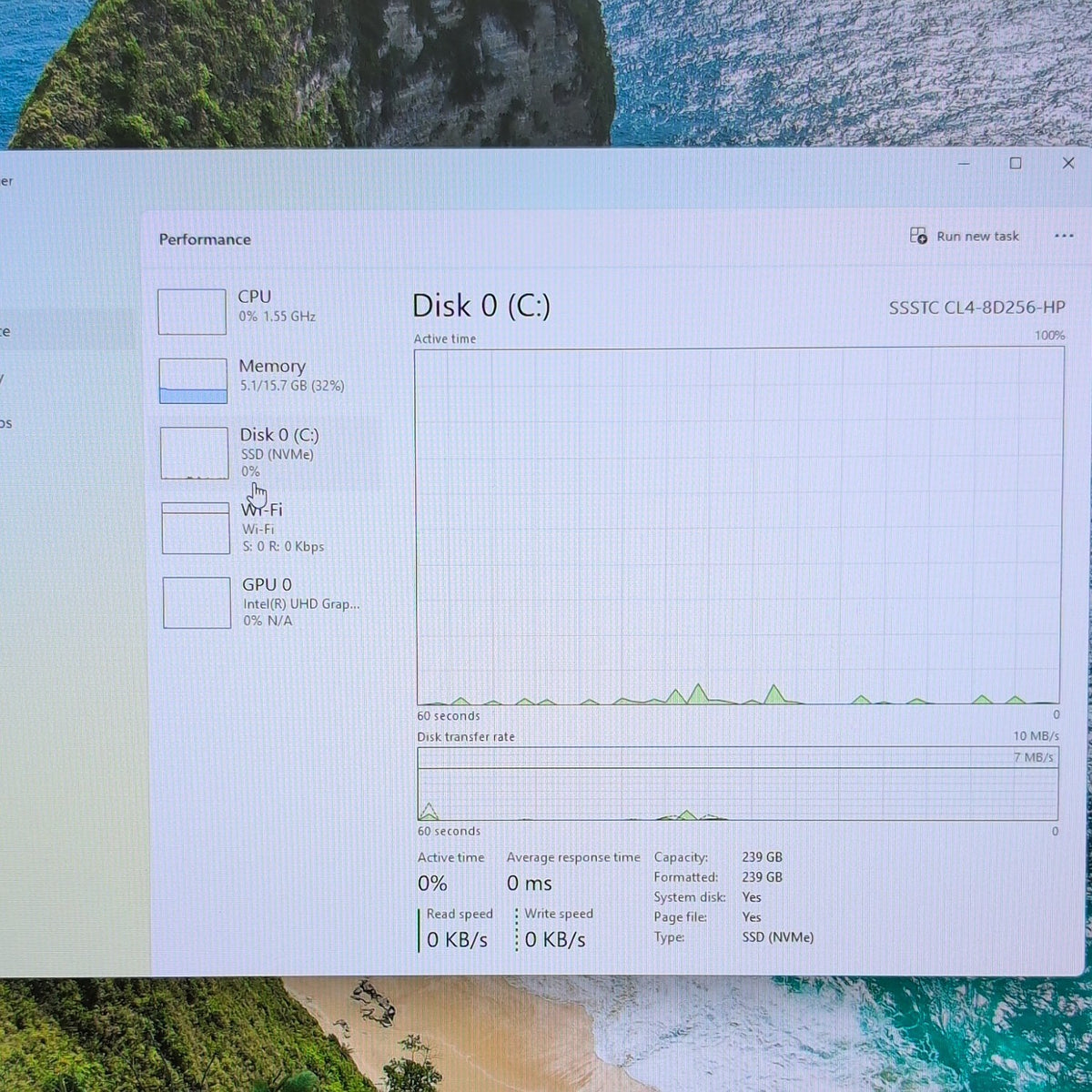Open the CPU performance graph thumbnail
Viewport: 1092px width, 1092px height.
(x=192, y=312)
